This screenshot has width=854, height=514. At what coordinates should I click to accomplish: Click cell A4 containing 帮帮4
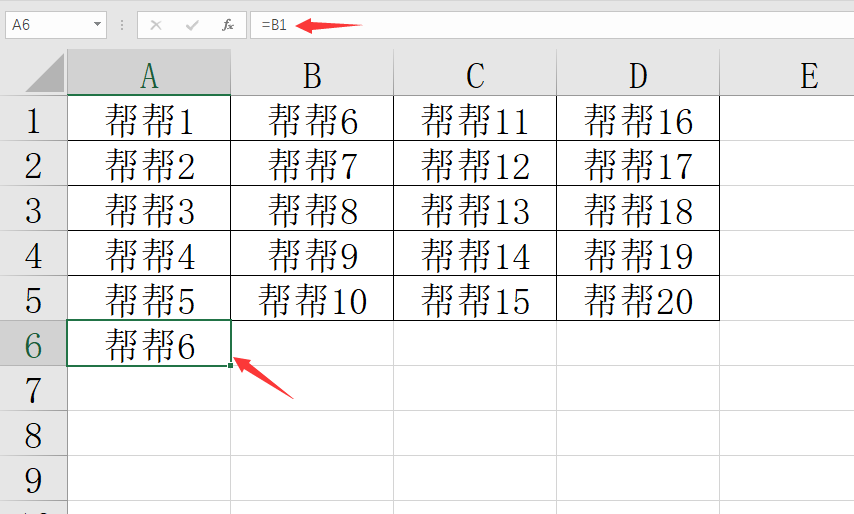[149, 254]
